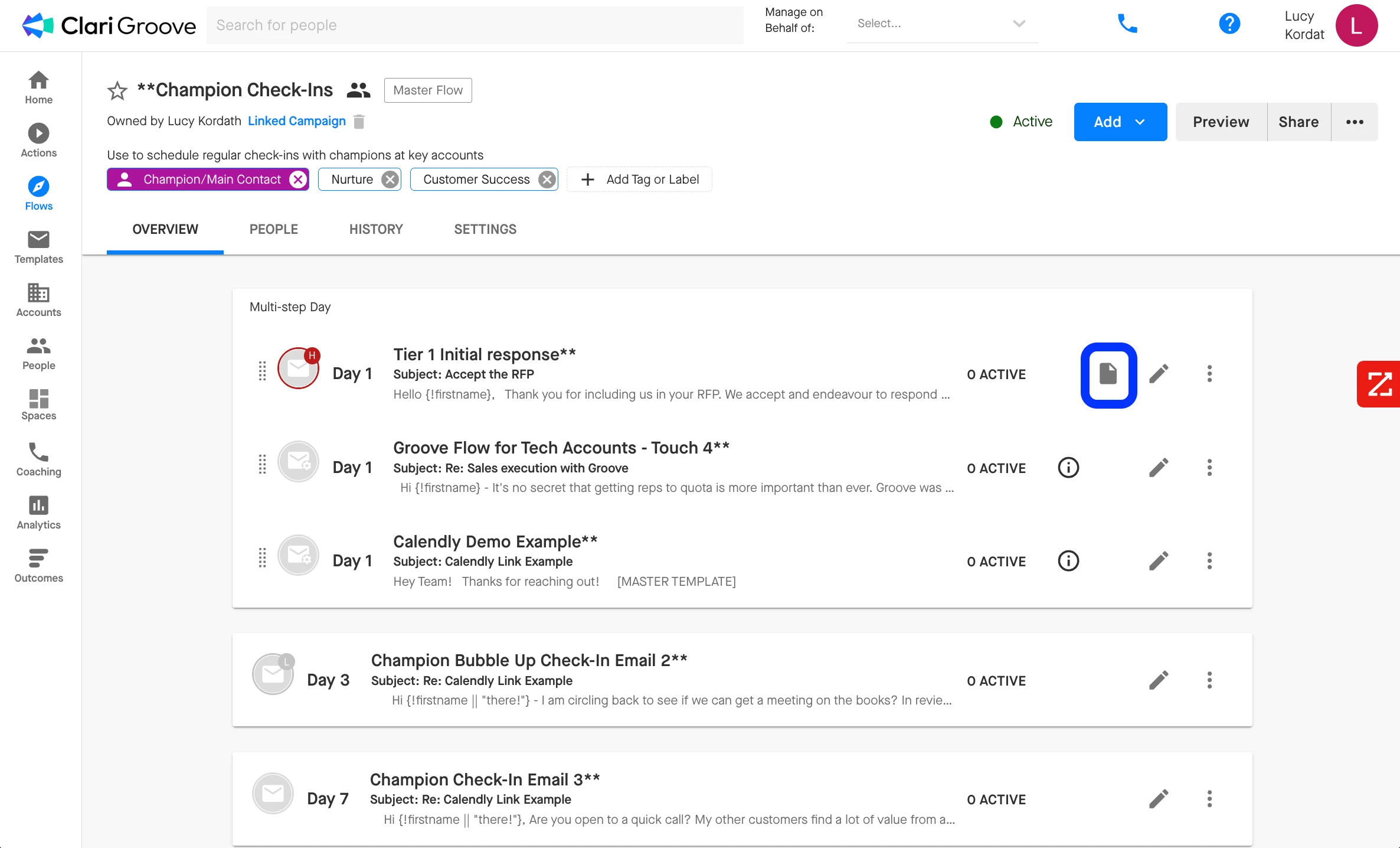The image size is (1400, 848).
Task: Edit Tier 1 Initial response step
Action: point(1159,374)
